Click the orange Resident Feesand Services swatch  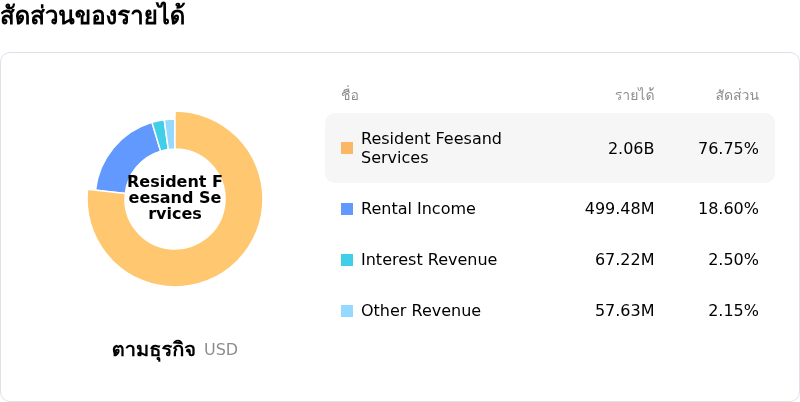347,148
